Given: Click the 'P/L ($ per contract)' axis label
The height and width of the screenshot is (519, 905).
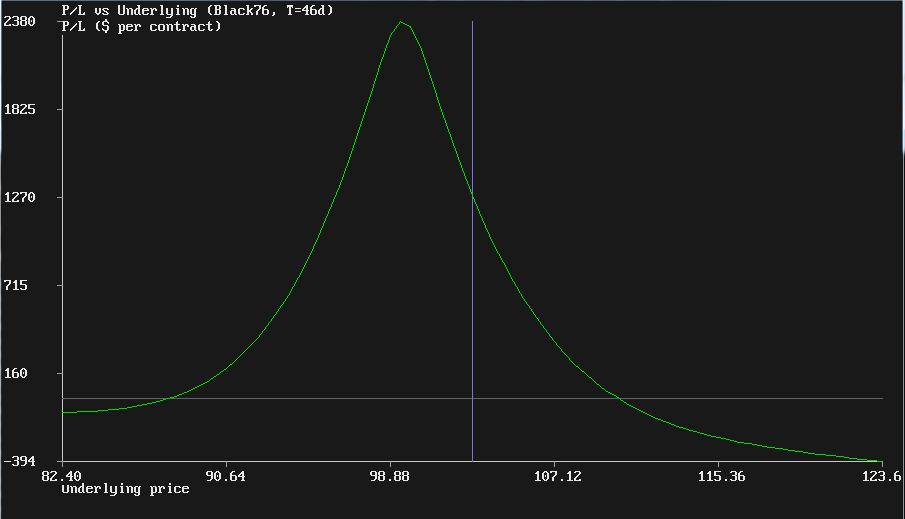Looking at the screenshot, I should 141,27.
